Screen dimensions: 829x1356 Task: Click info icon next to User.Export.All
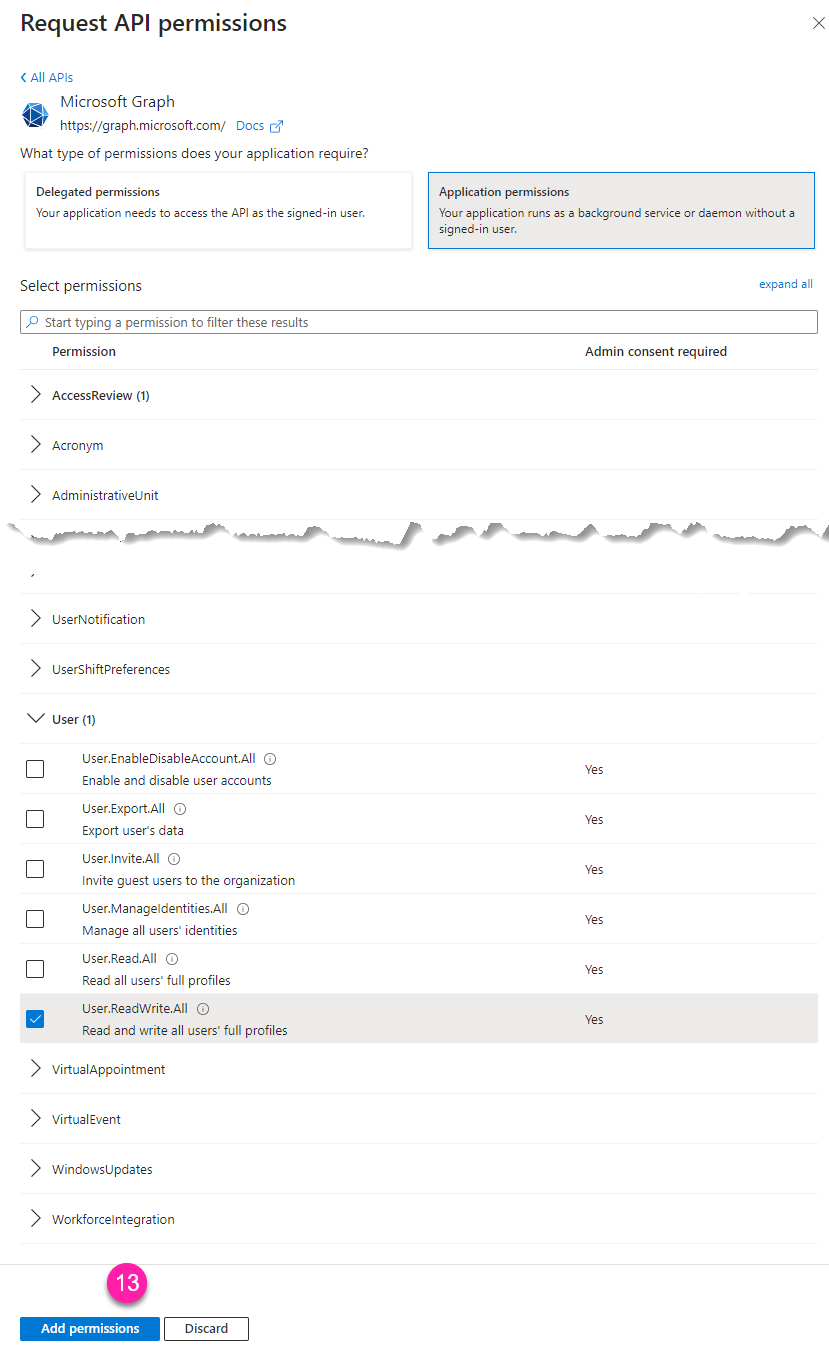pyautogui.click(x=180, y=809)
